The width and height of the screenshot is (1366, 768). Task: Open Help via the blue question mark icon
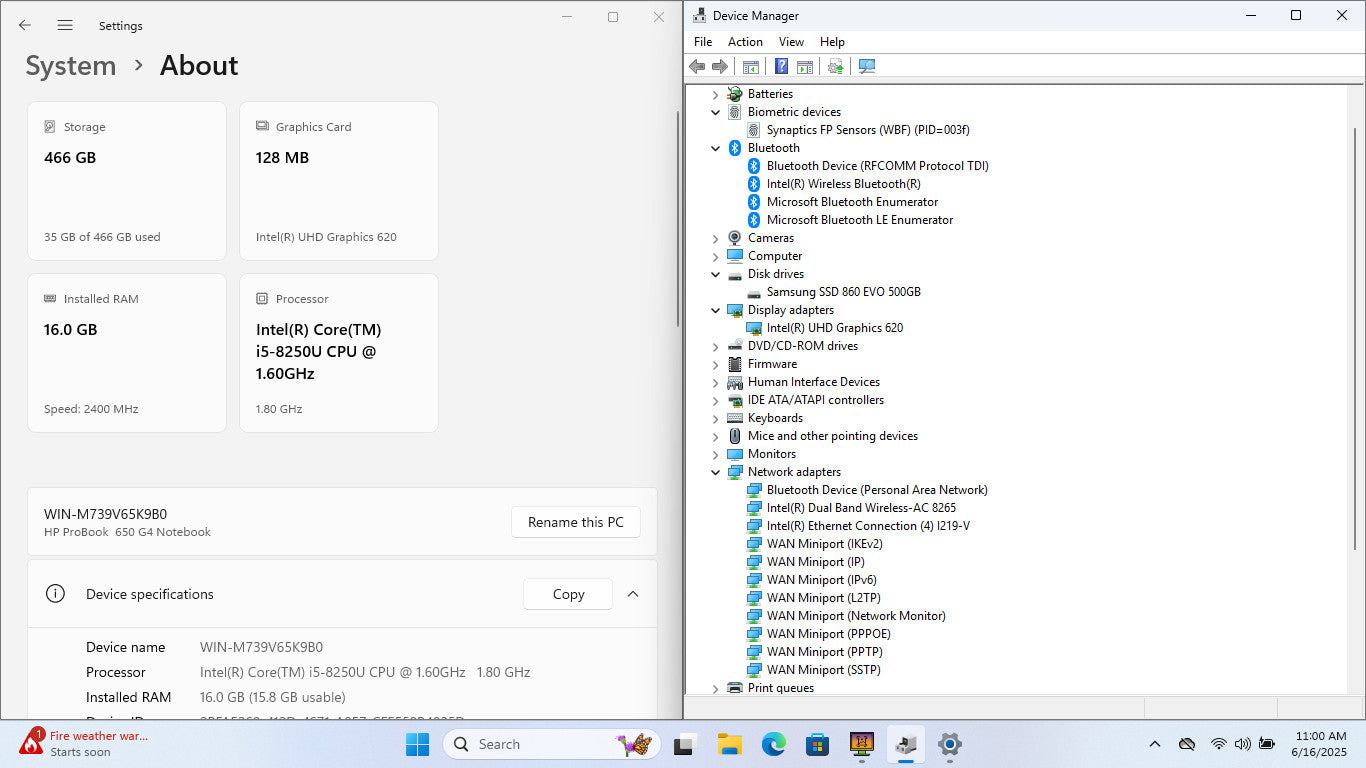click(x=782, y=66)
